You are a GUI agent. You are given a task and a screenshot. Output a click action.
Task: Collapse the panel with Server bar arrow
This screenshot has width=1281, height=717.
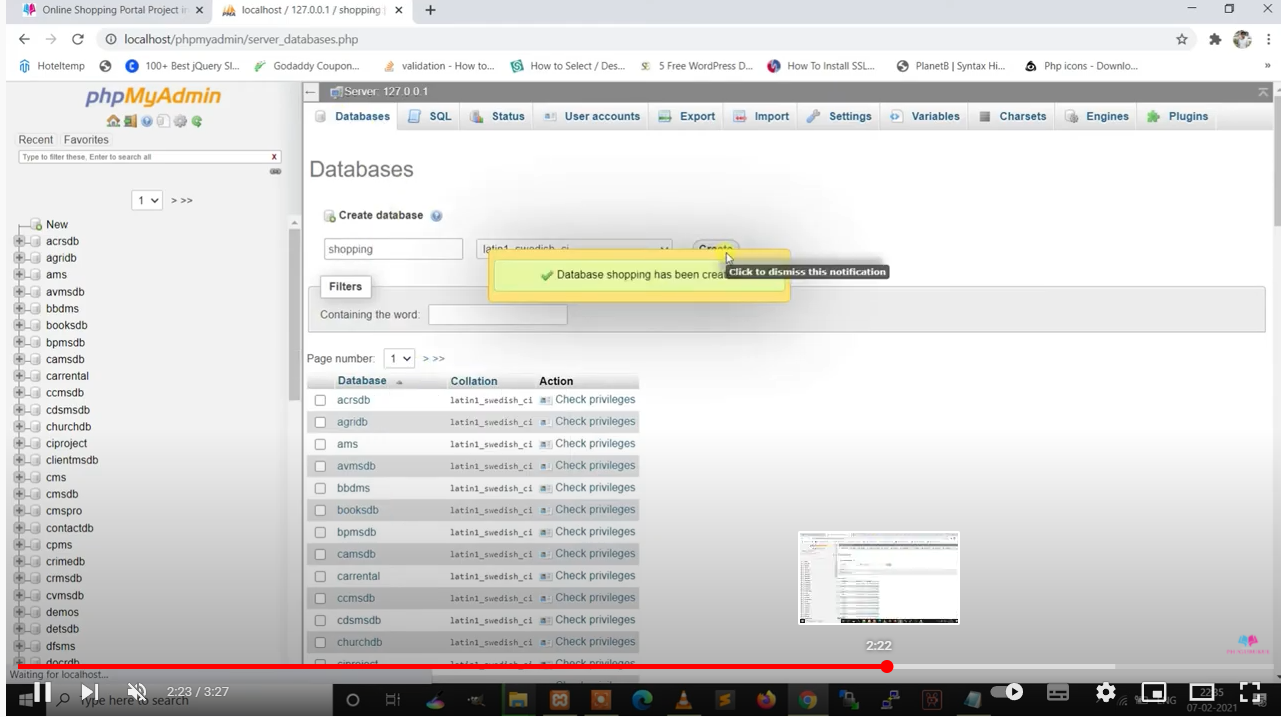(311, 92)
